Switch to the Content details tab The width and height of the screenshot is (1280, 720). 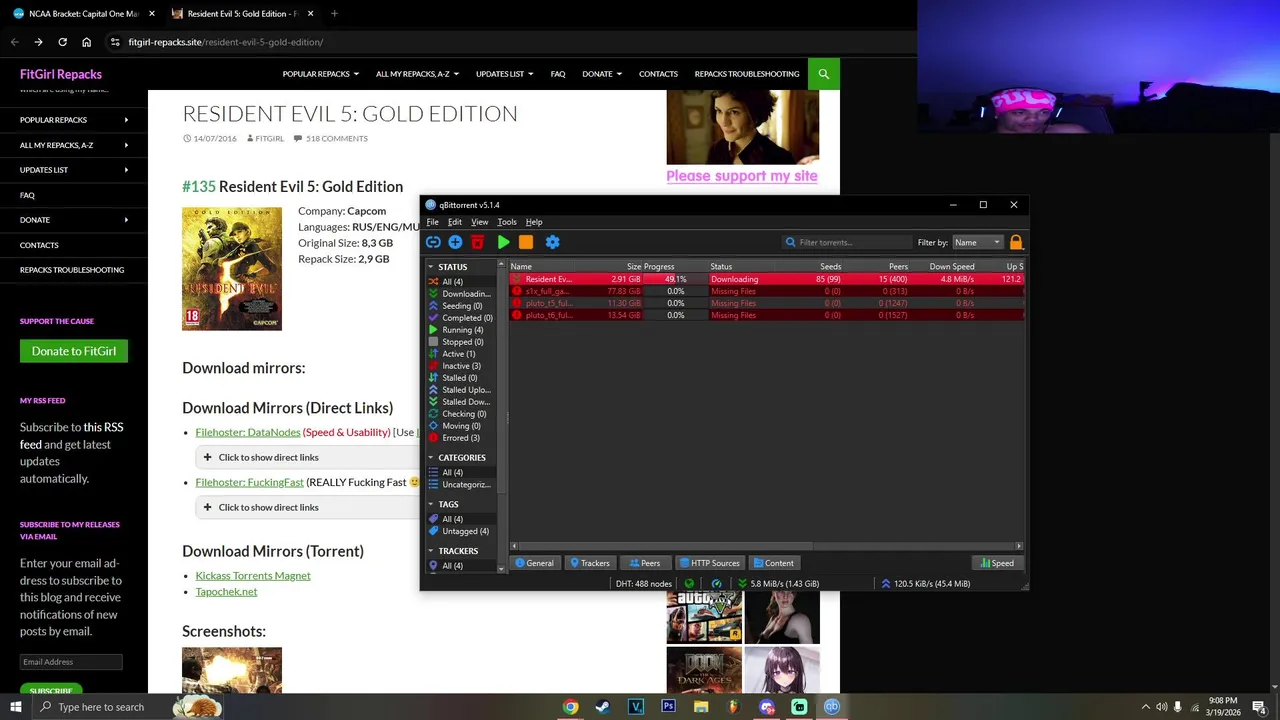tap(774, 563)
